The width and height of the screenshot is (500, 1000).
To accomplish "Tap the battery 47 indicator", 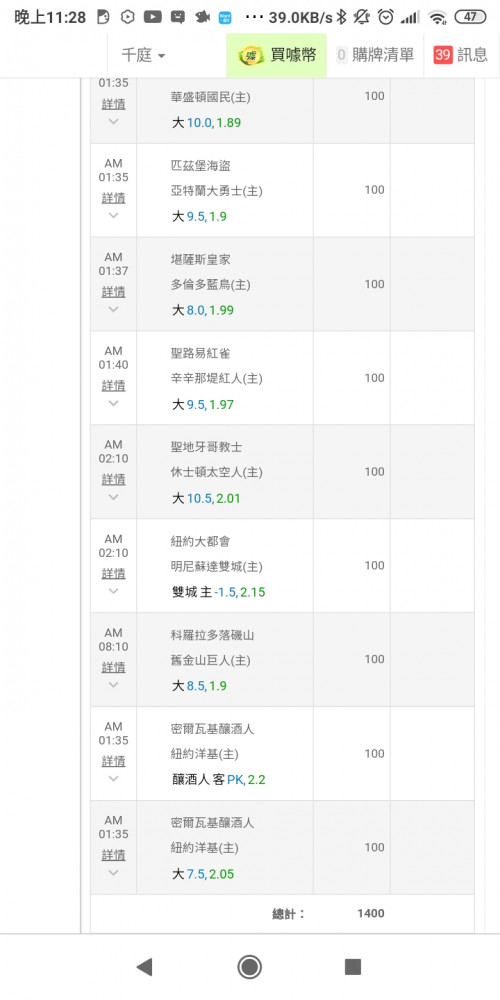I will coord(471,17).
